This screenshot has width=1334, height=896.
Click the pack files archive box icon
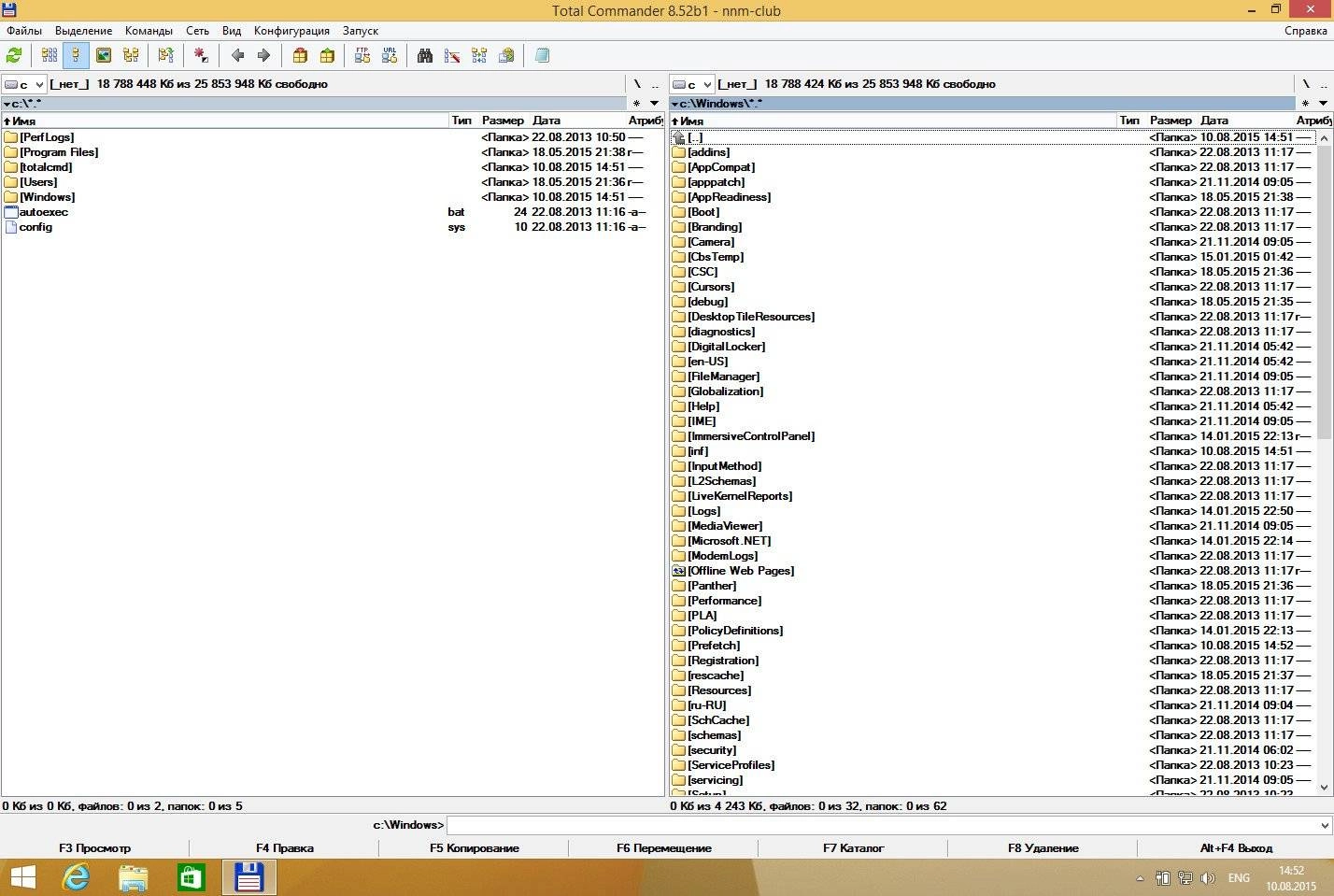(x=300, y=55)
